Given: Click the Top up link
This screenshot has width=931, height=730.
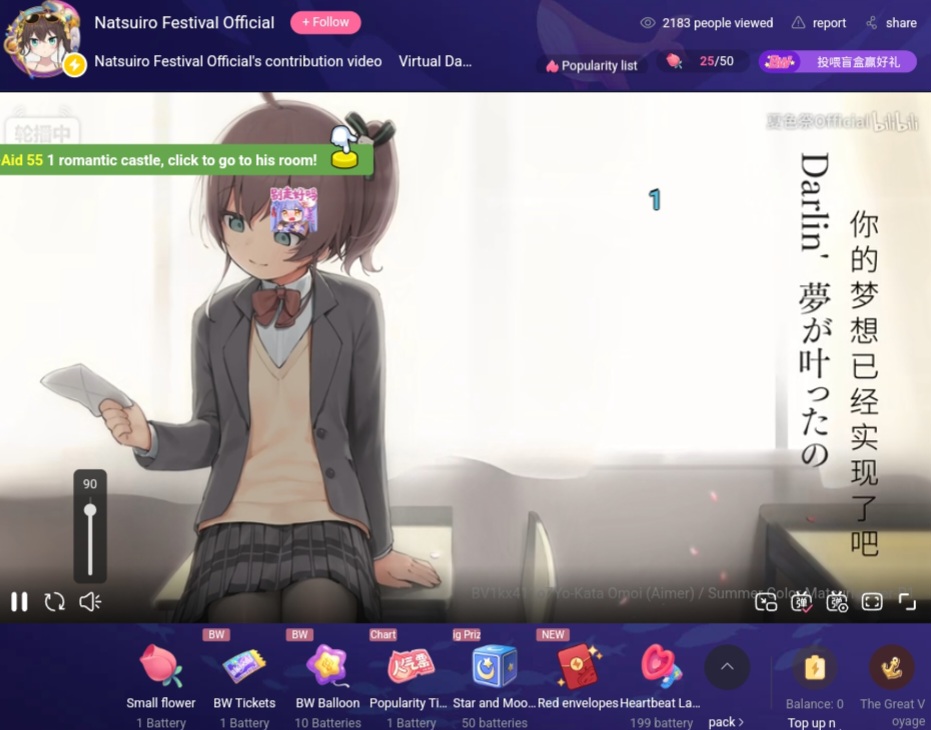Looking at the screenshot, I should [x=811, y=723].
